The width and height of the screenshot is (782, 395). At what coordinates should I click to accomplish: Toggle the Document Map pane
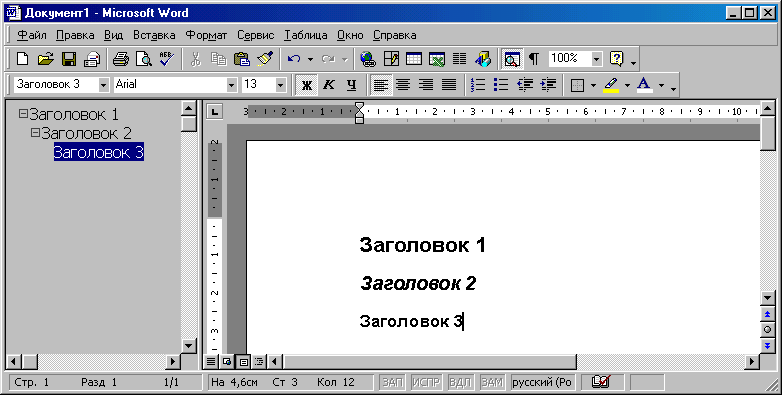(x=512, y=59)
